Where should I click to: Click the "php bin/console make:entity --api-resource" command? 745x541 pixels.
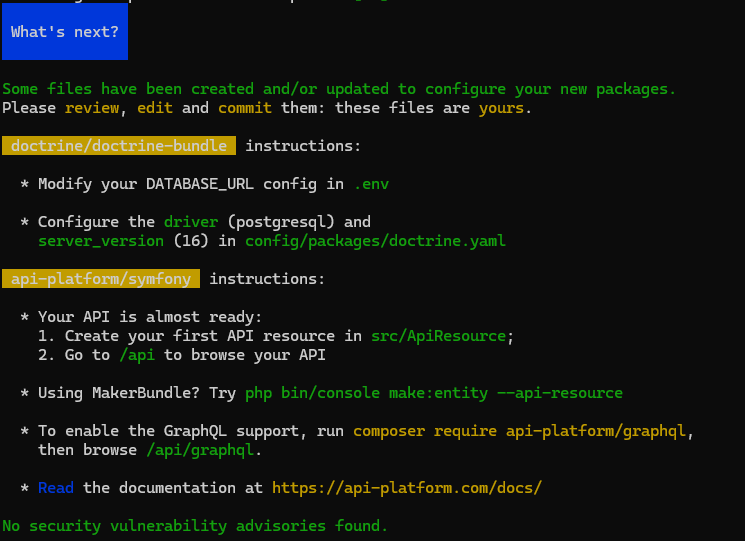click(434, 393)
